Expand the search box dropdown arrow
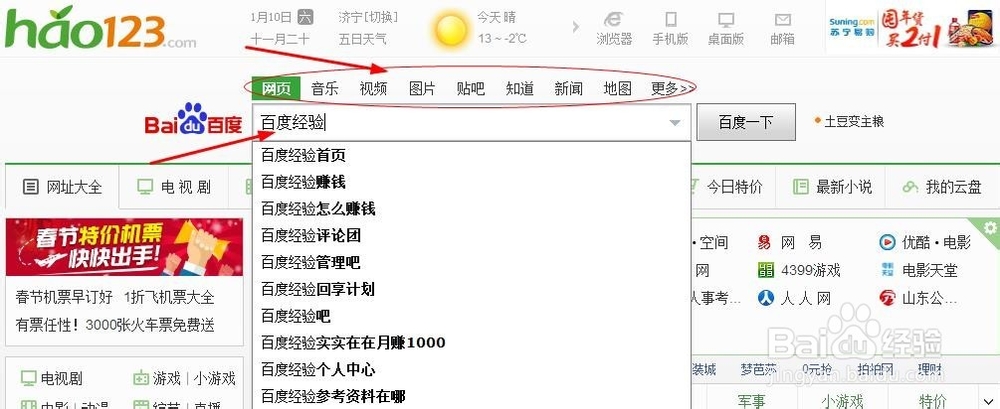Screen dimensions: 1000x409 [675, 123]
